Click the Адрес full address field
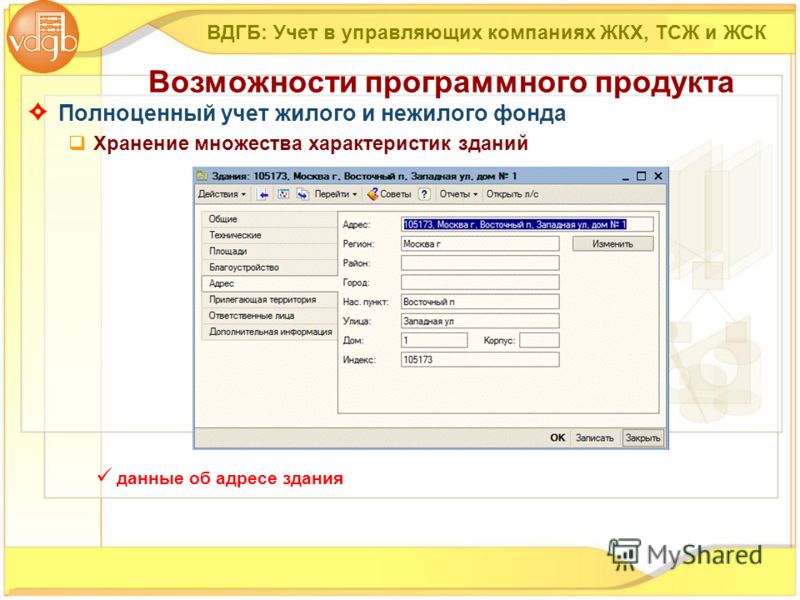 [x=527, y=224]
